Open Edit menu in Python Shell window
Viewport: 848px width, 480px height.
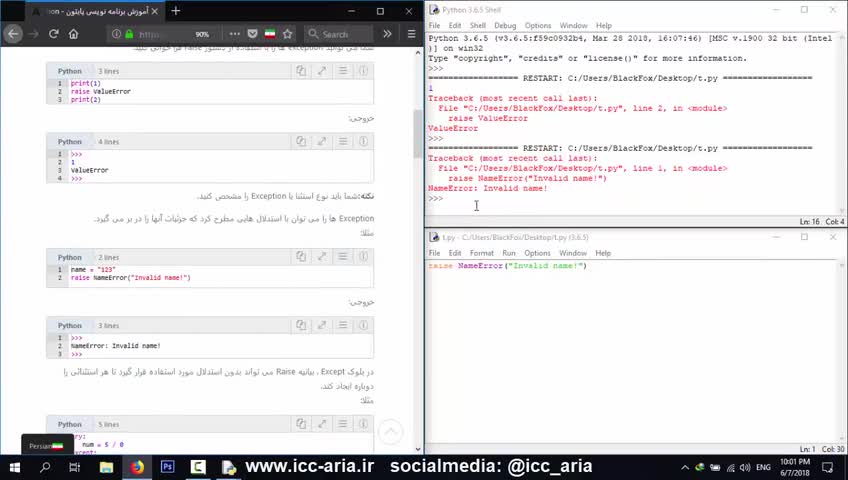point(455,25)
